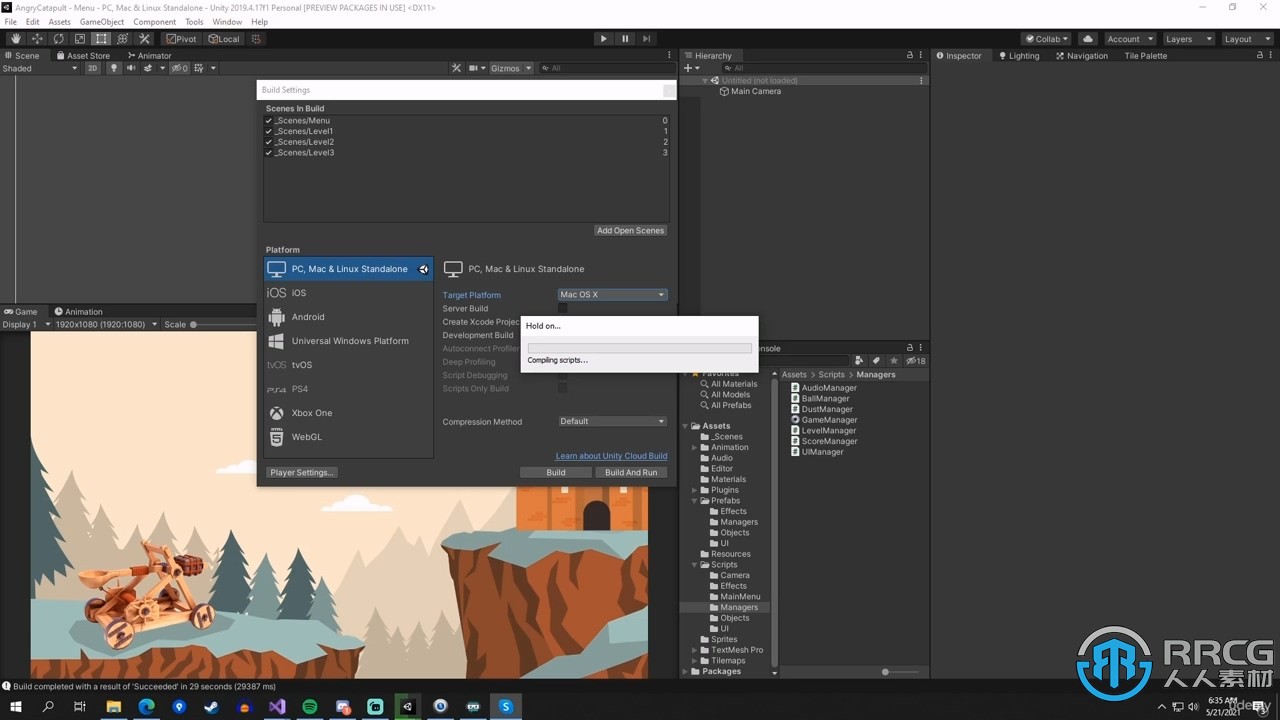
Task: Open the Collab dropdown
Action: pyautogui.click(x=1047, y=39)
